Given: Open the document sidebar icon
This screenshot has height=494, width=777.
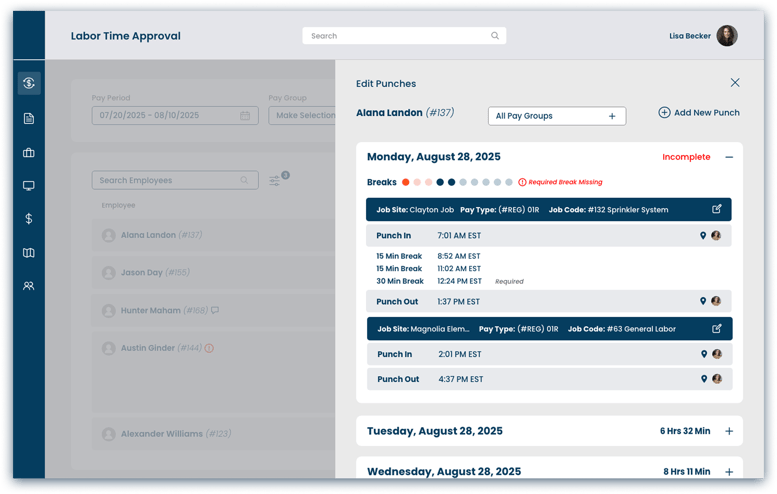Looking at the screenshot, I should (x=29, y=119).
